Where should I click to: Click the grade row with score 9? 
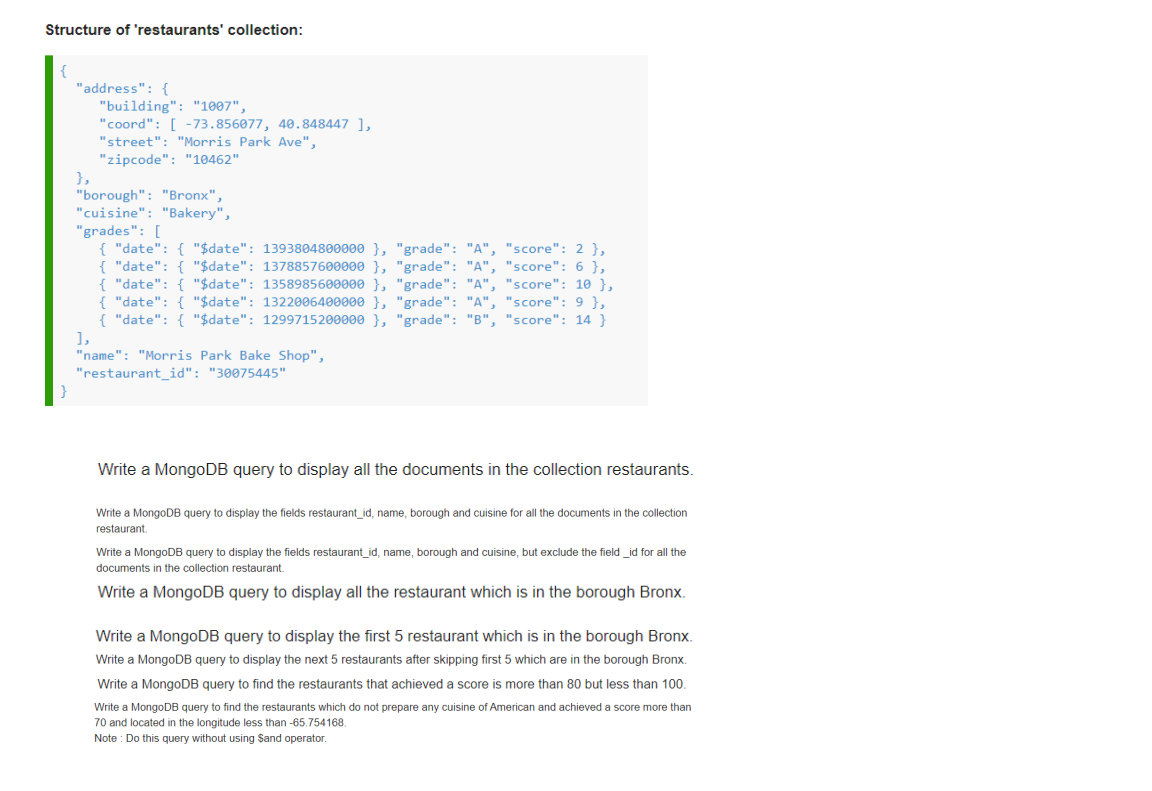(352, 302)
